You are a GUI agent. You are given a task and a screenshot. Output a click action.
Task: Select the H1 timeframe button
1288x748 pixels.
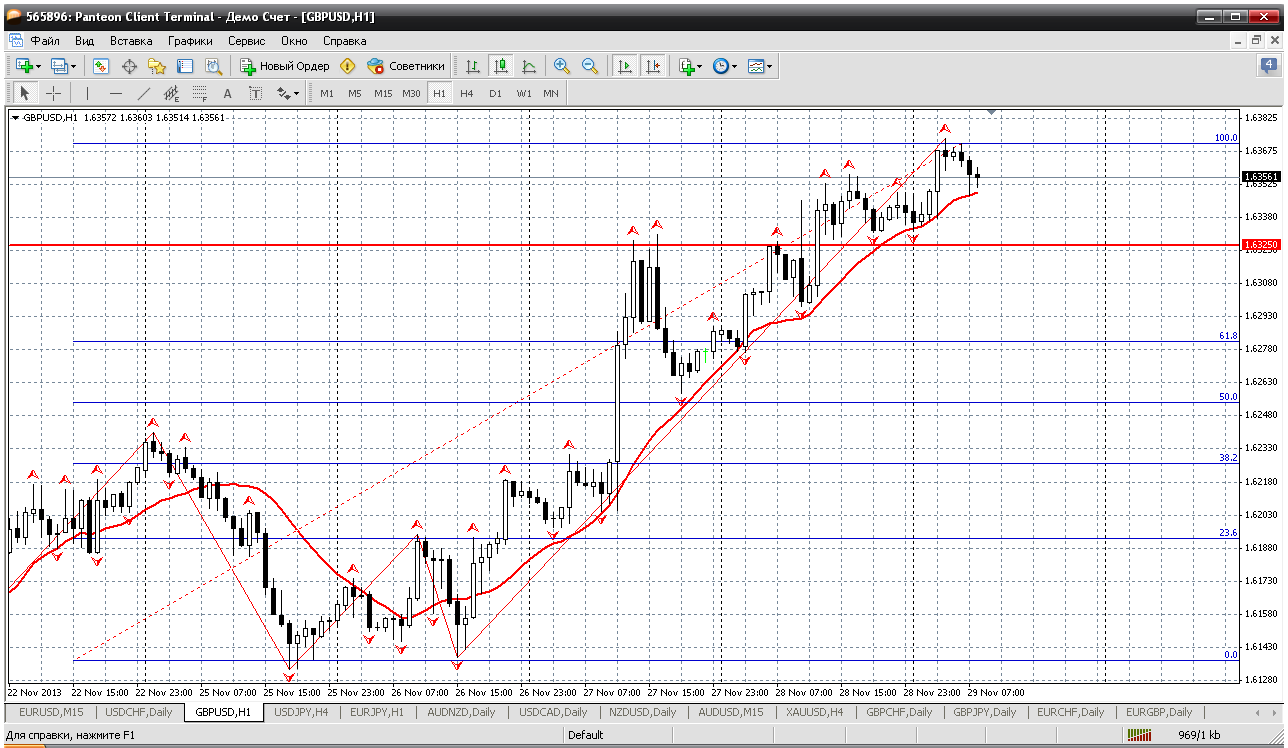439,93
